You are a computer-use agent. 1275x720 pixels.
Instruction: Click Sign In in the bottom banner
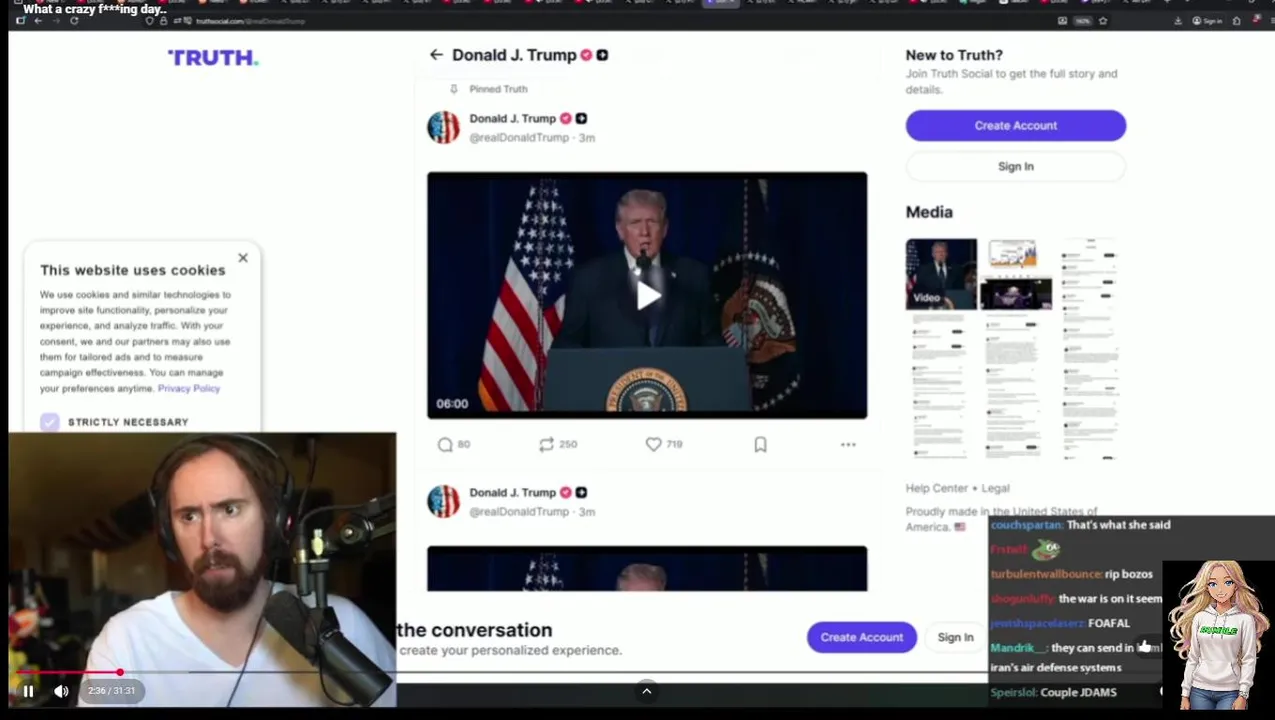[x=955, y=637]
